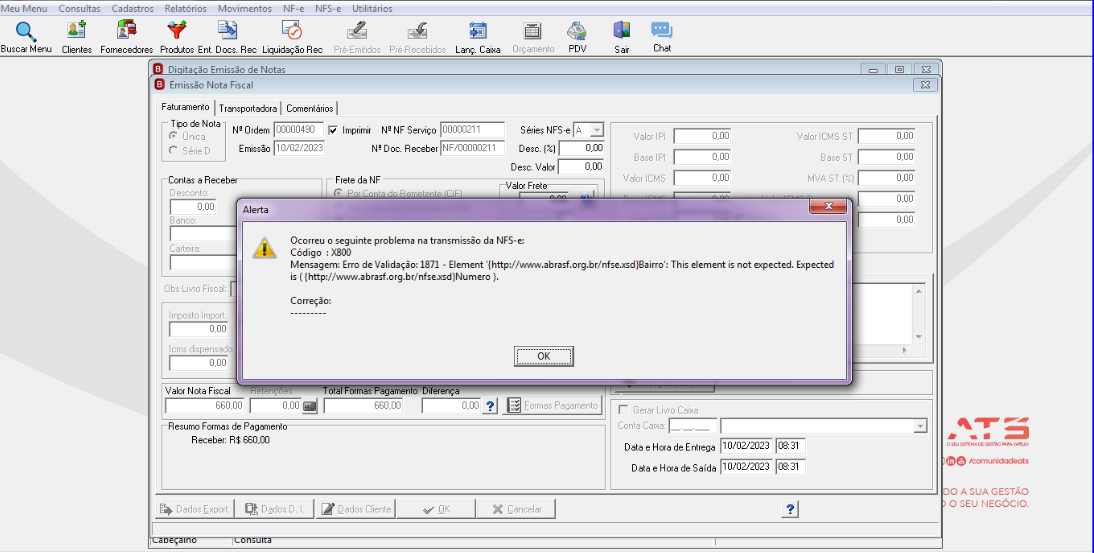Click the Nº Doc. Receber field
Screen dimensions: 1094x553
click(x=472, y=149)
